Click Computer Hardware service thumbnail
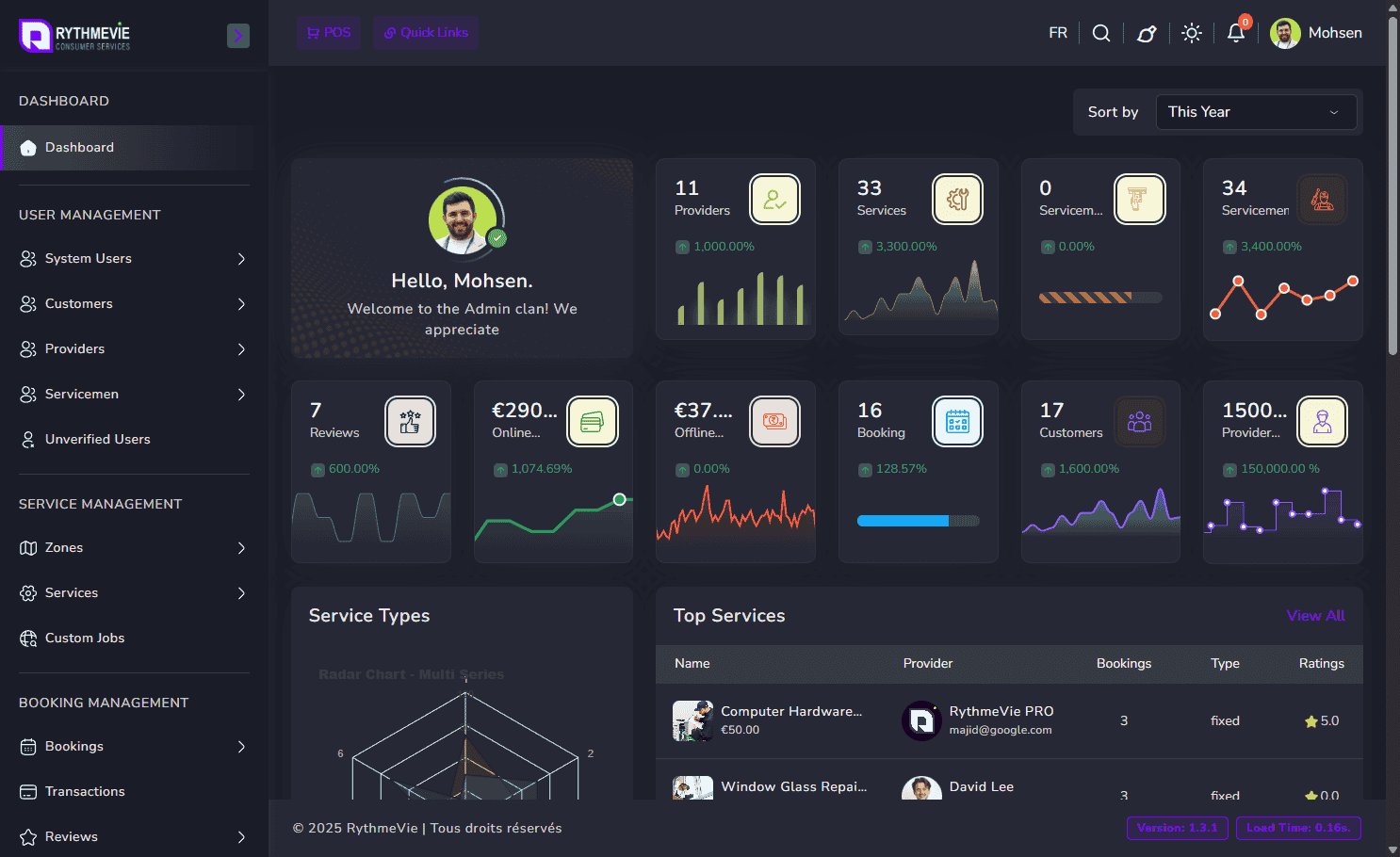Image resolution: width=1400 pixels, height=857 pixels. (692, 721)
